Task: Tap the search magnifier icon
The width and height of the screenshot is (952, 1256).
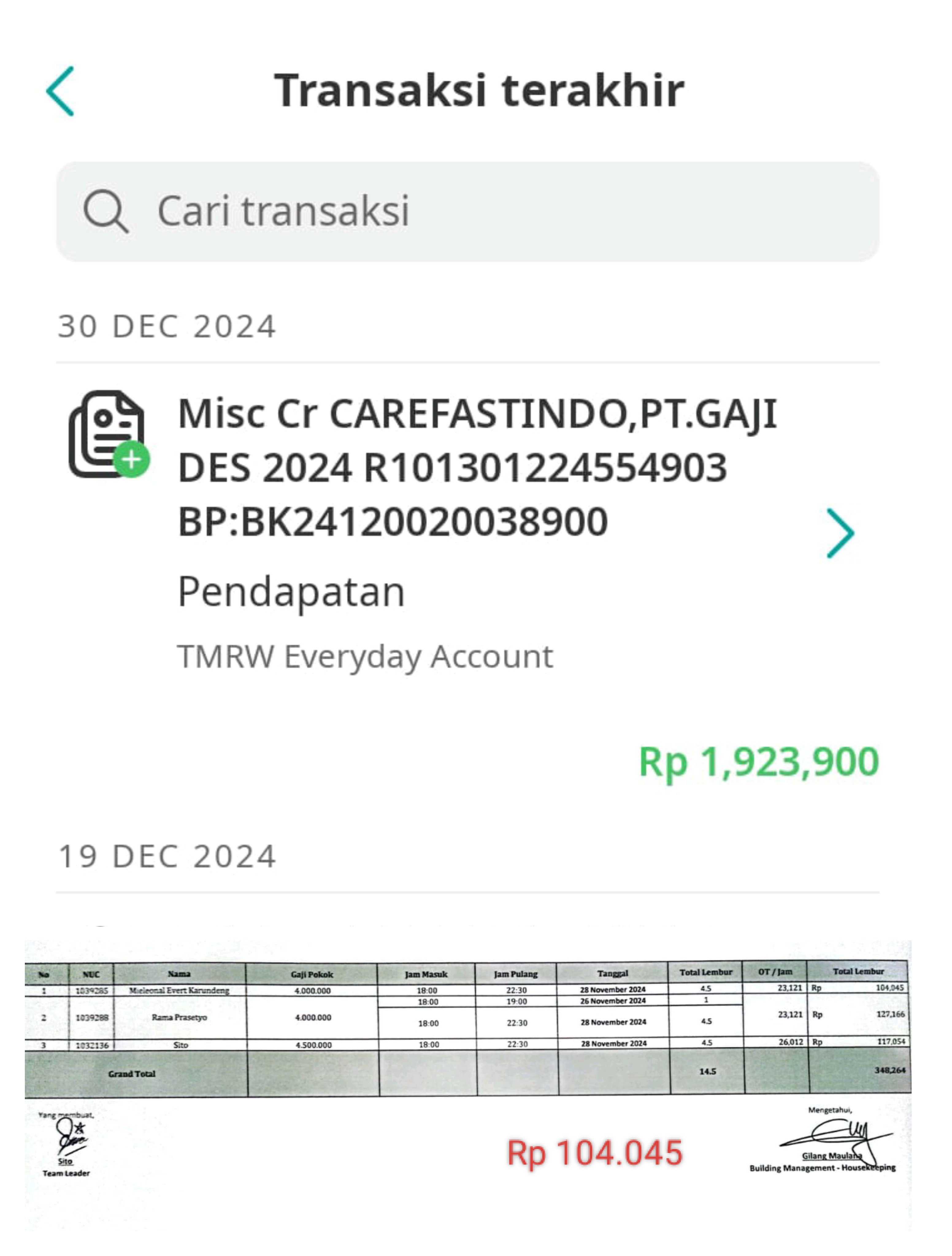Action: coord(106,211)
